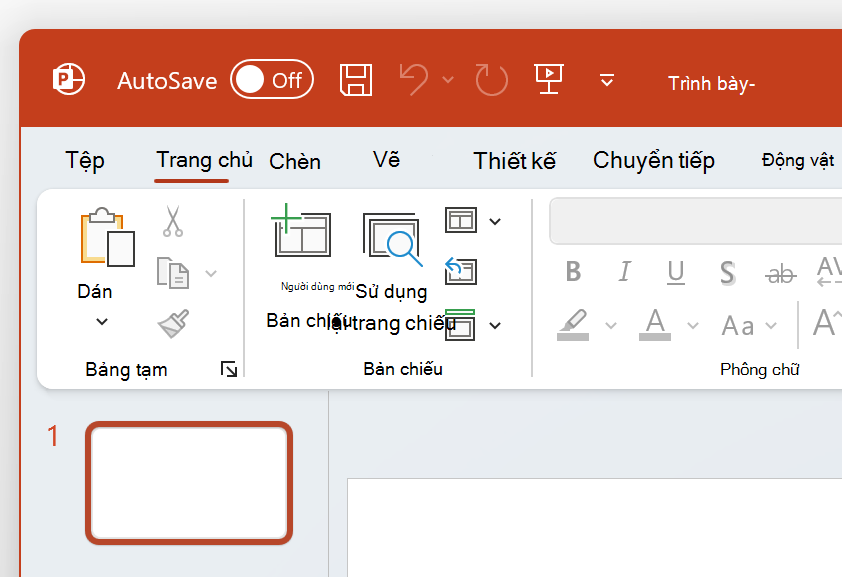Open the Tệp tab
The width and height of the screenshot is (842, 577).
85,161
